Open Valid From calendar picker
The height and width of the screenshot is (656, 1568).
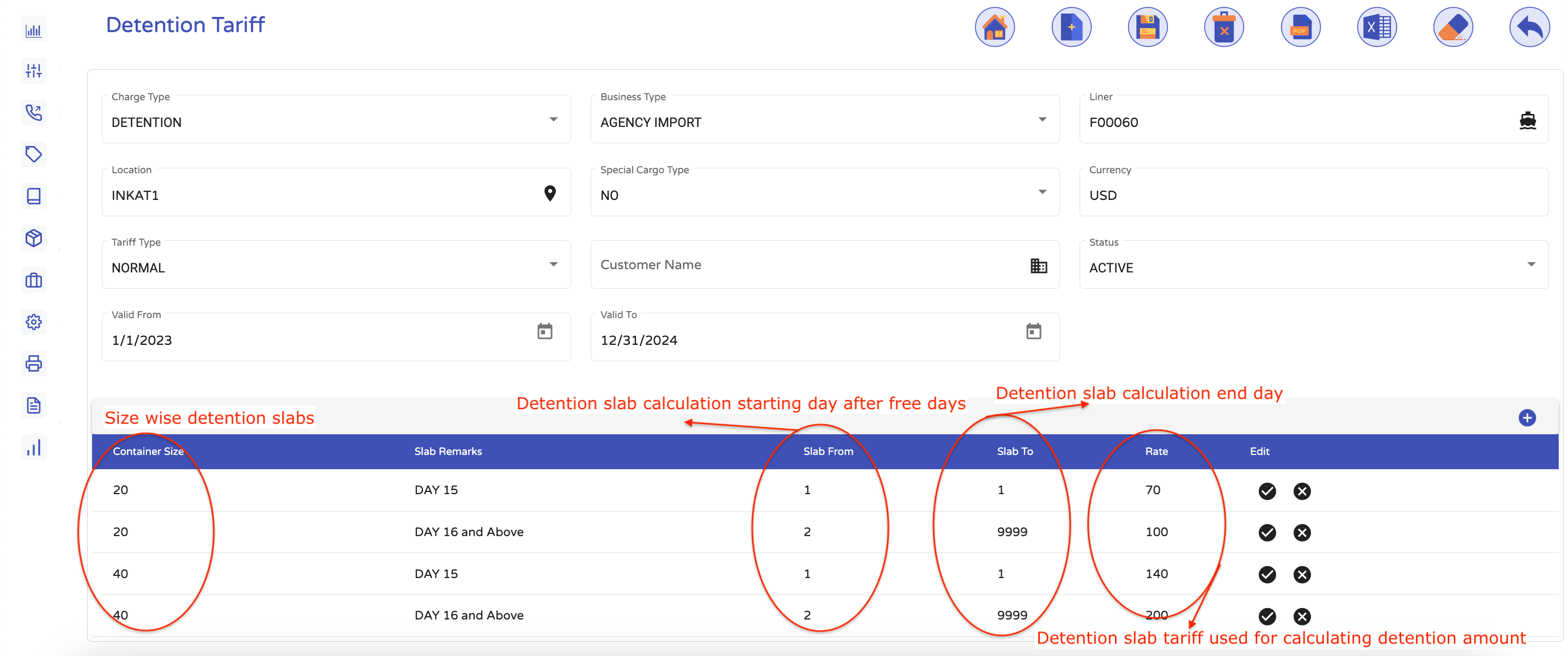[544, 331]
